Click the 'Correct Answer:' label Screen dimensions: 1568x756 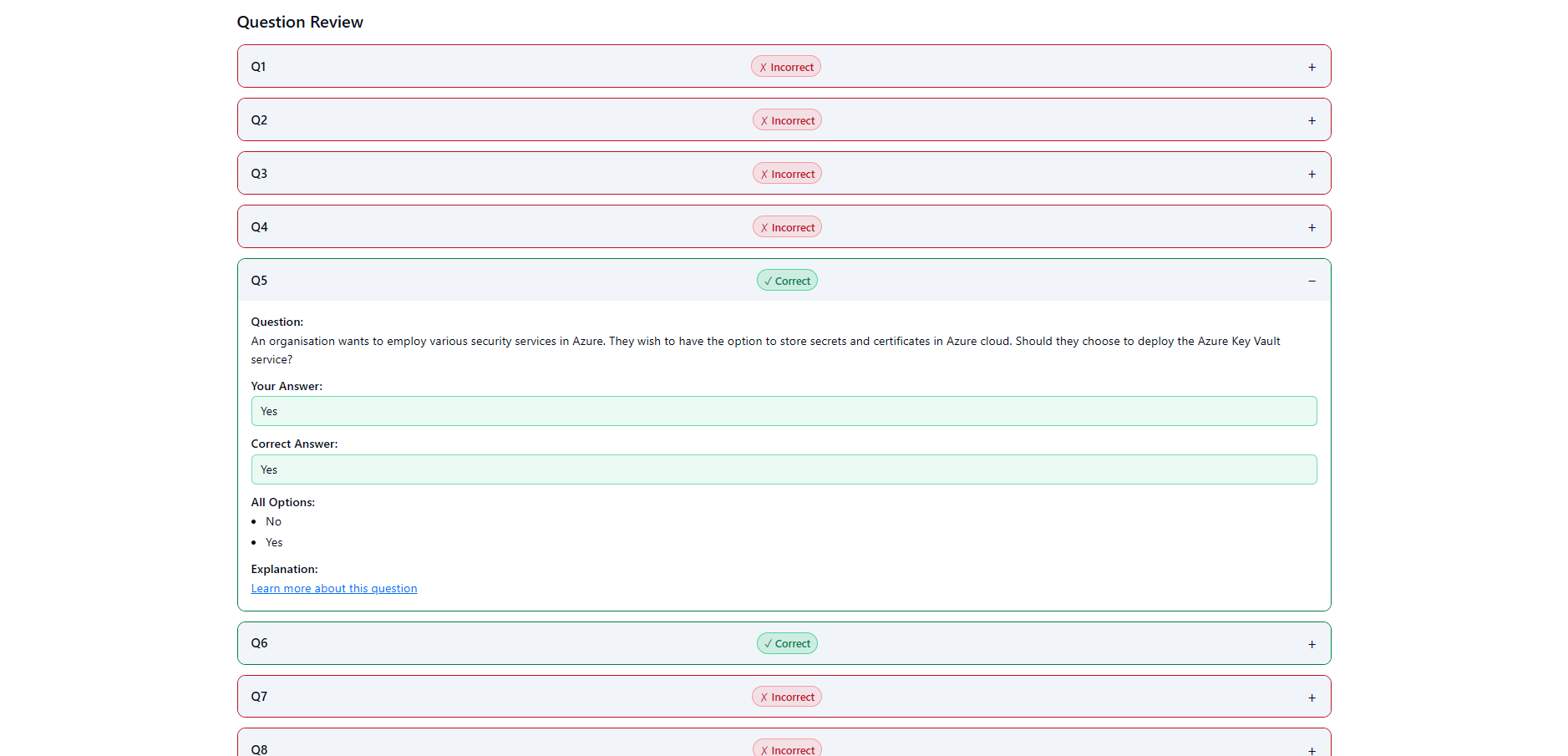pyautogui.click(x=294, y=444)
